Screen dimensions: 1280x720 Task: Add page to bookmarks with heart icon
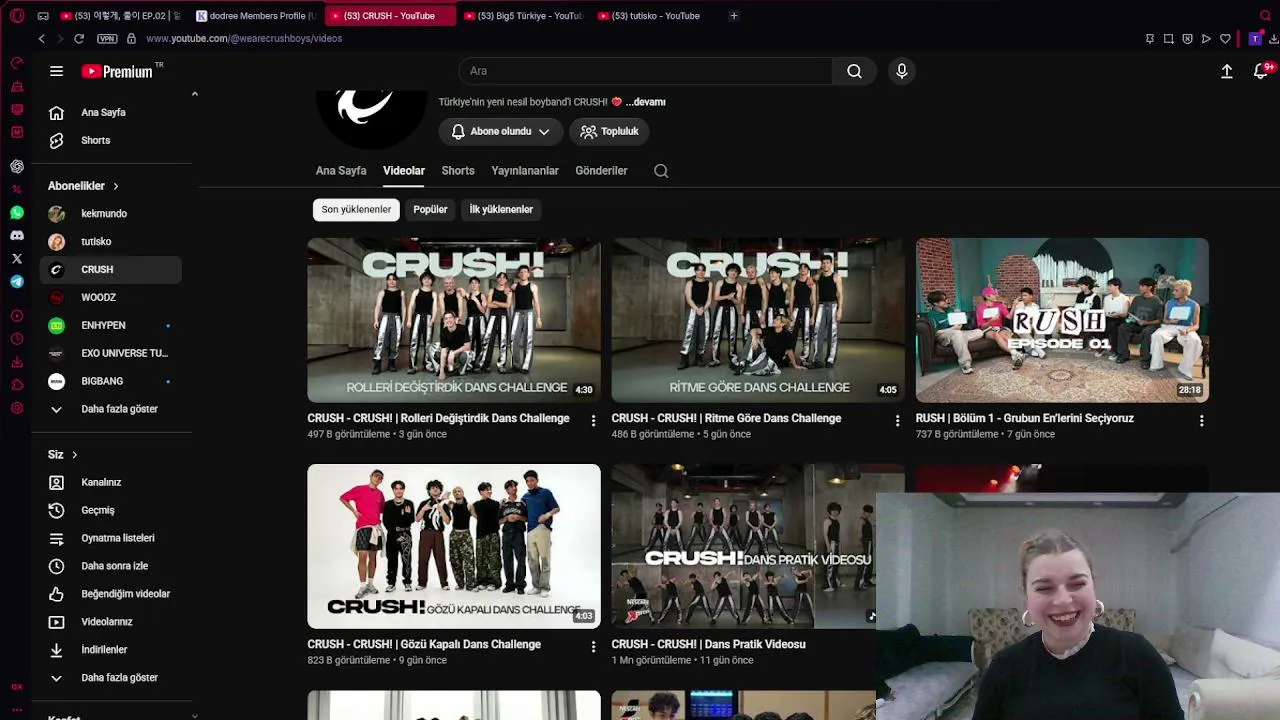(x=1225, y=39)
